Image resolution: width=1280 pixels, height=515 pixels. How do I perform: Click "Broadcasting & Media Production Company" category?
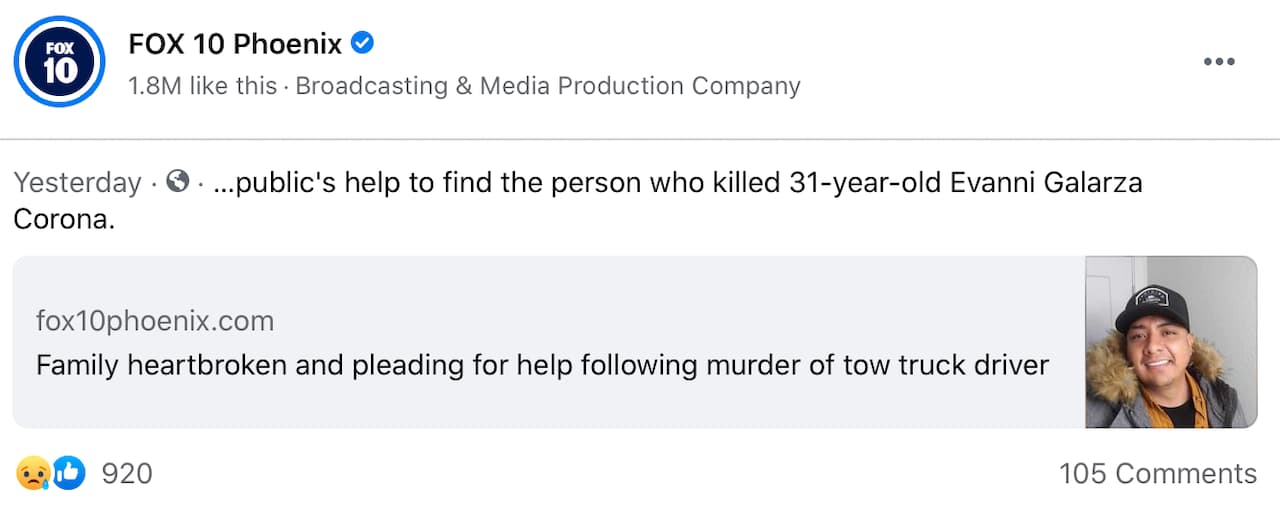point(548,86)
